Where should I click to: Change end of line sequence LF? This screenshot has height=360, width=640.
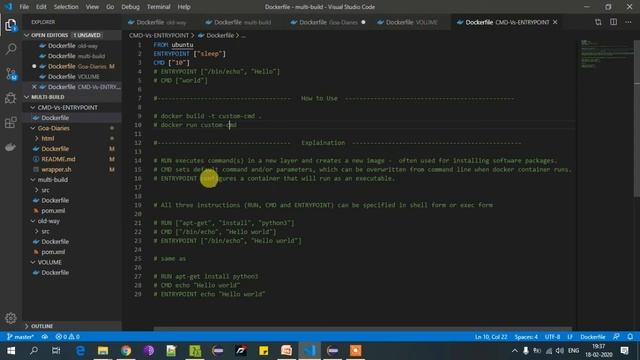pos(570,337)
